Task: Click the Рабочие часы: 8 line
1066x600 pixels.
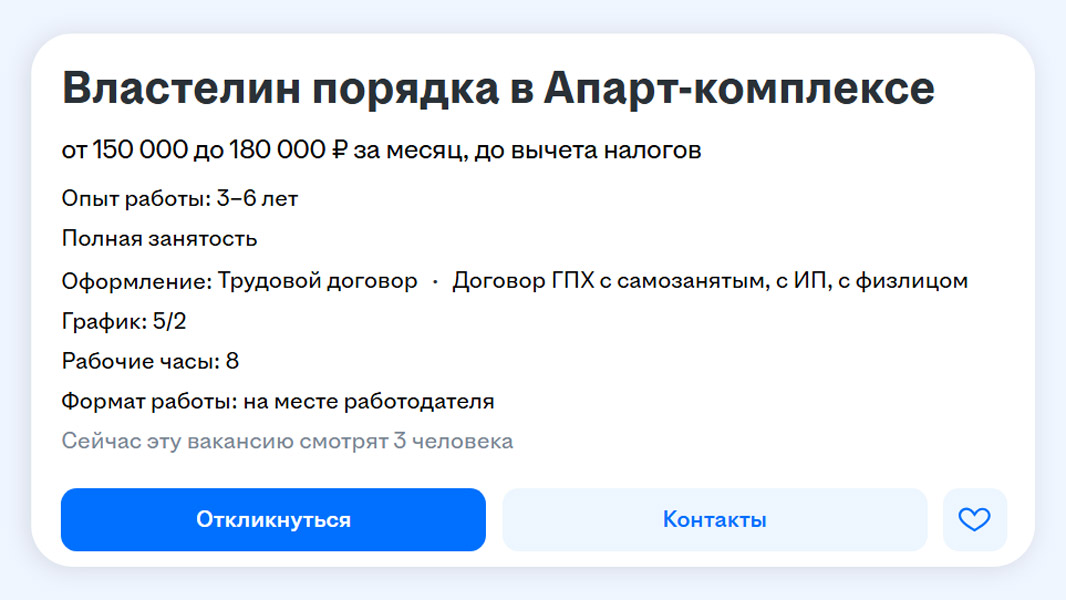Action: coord(150,361)
